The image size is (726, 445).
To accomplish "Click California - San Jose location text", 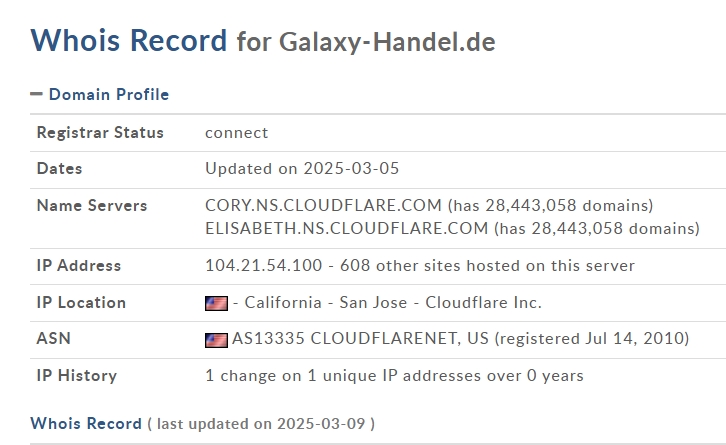I will click(x=326, y=302).
